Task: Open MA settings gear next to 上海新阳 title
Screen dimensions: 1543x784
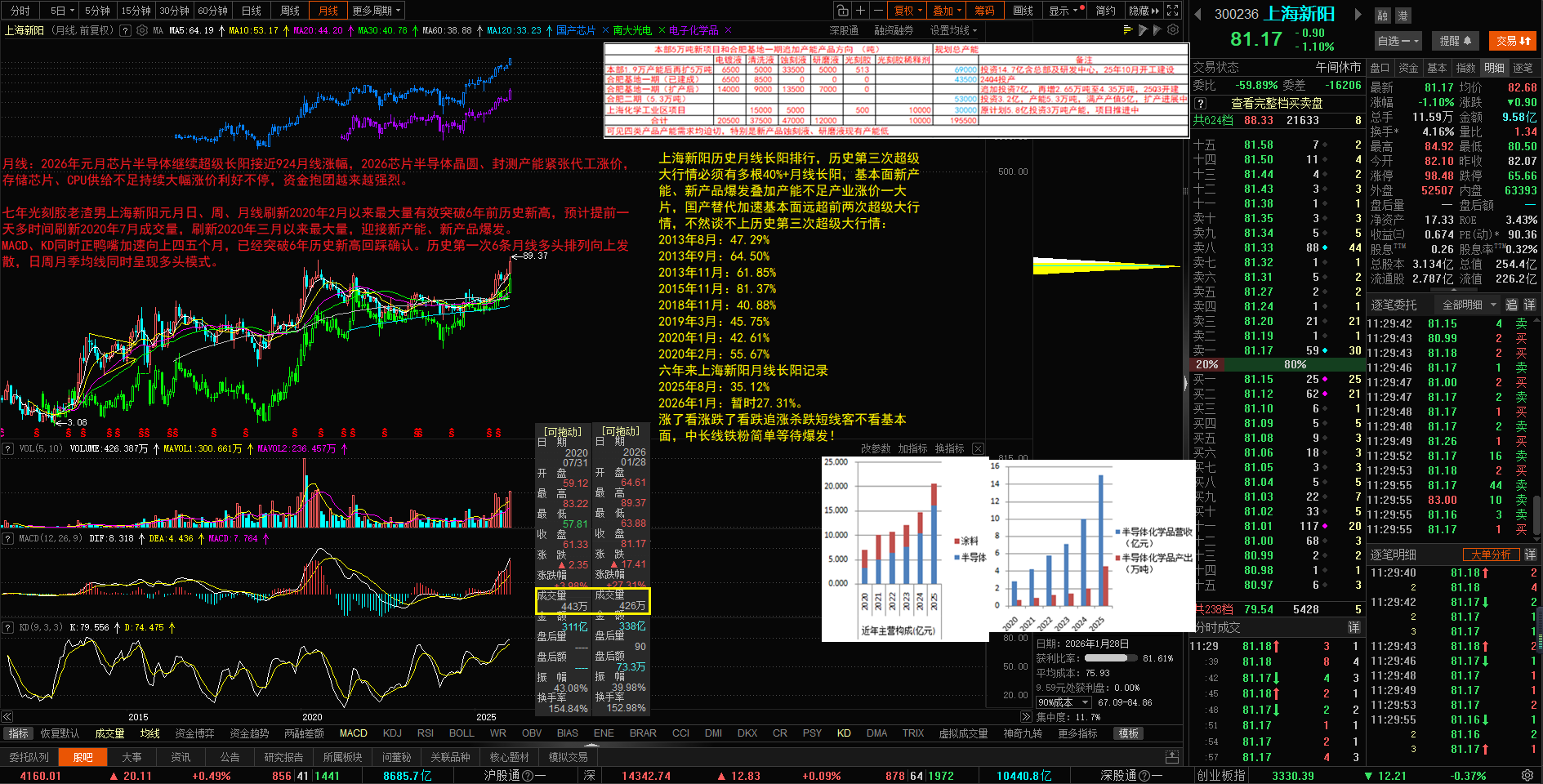Action: (x=142, y=30)
